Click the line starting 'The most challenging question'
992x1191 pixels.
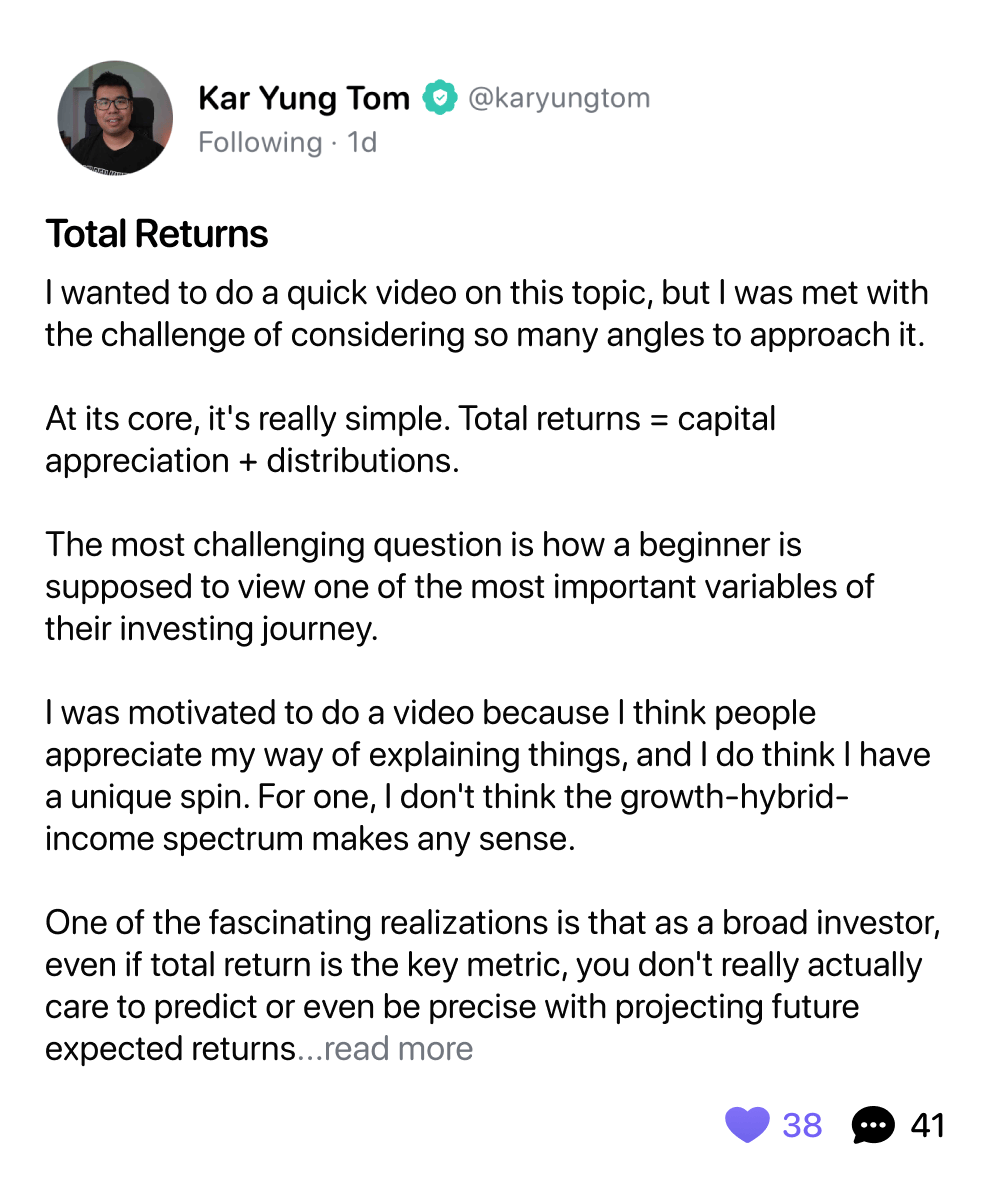pos(423,545)
